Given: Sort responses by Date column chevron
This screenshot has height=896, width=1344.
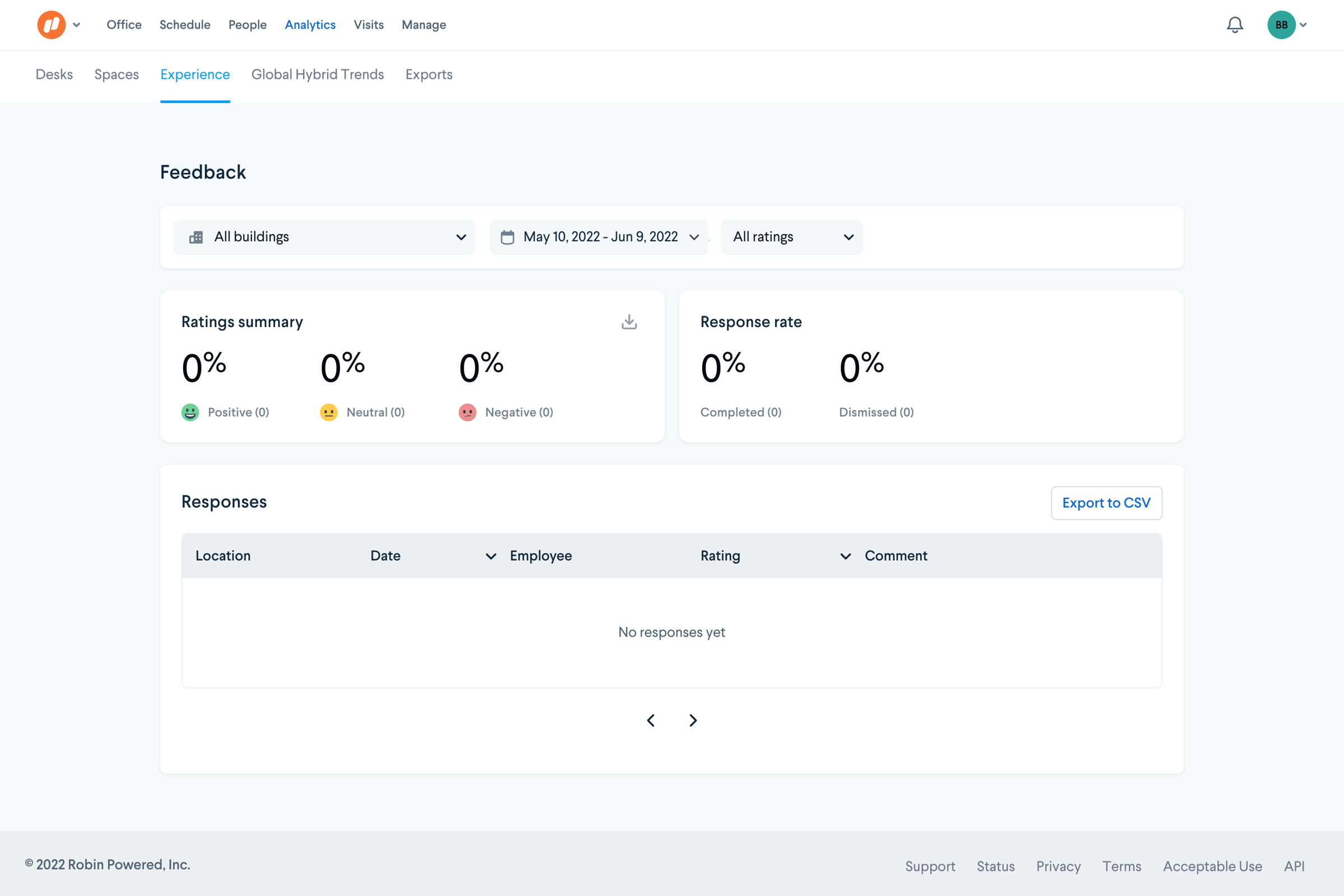Looking at the screenshot, I should click(x=491, y=556).
